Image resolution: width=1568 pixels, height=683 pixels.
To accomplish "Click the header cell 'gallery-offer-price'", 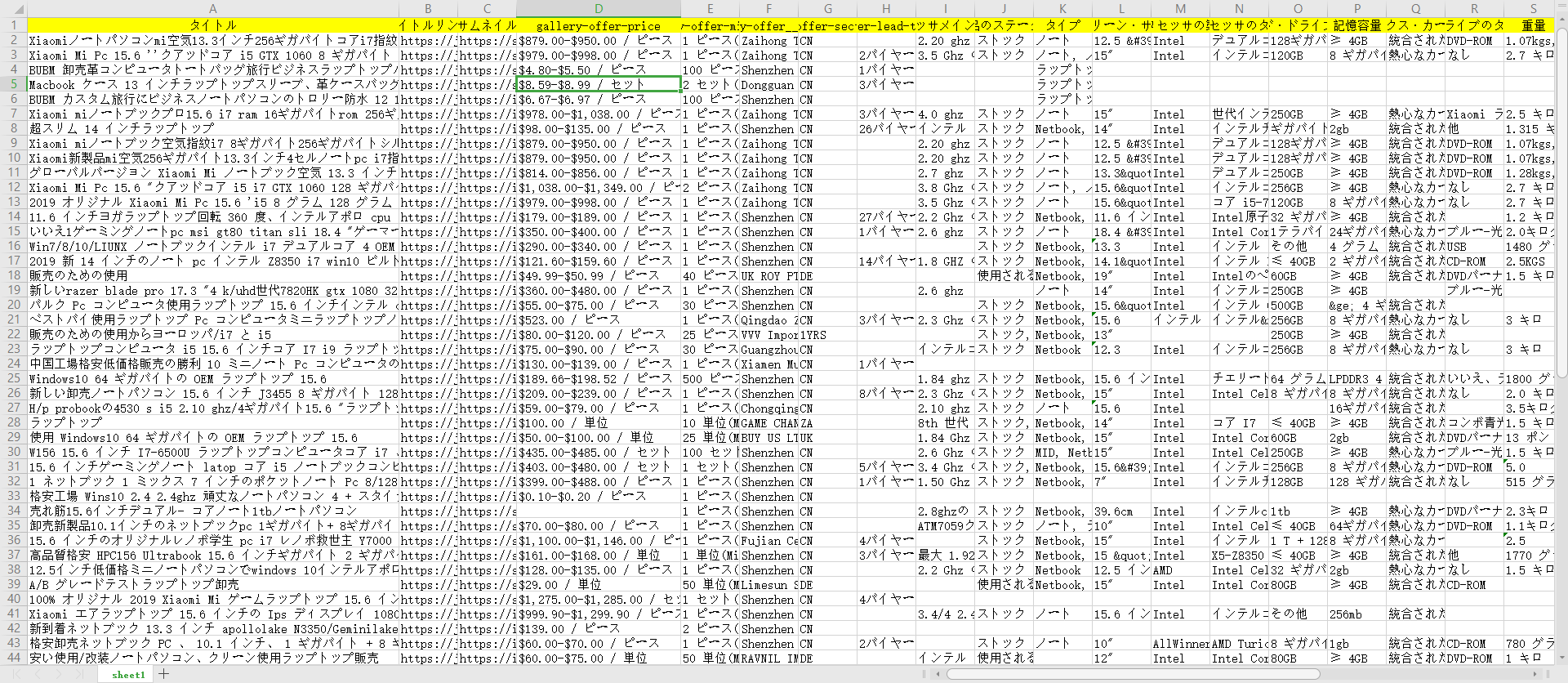I will point(599,25).
